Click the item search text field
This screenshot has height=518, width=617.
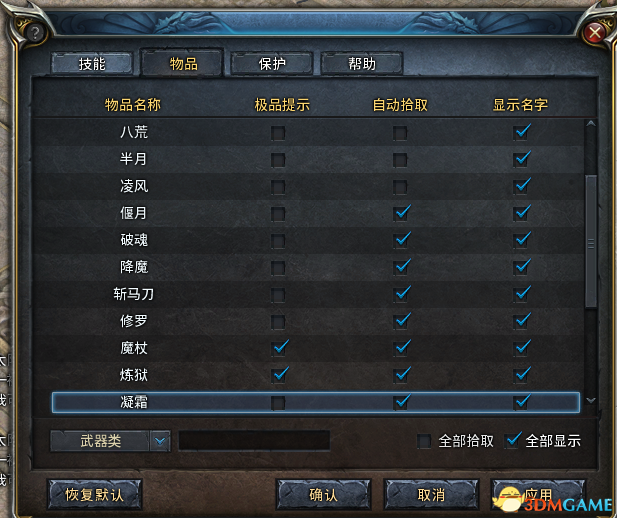click(254, 440)
